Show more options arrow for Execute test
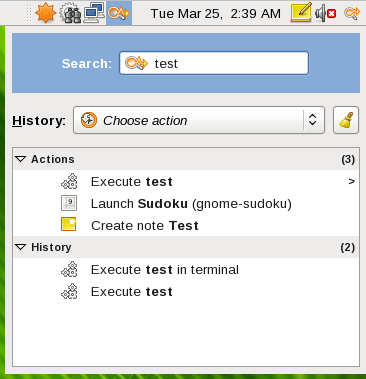Image resolution: width=366 pixels, height=379 pixels. (x=351, y=182)
